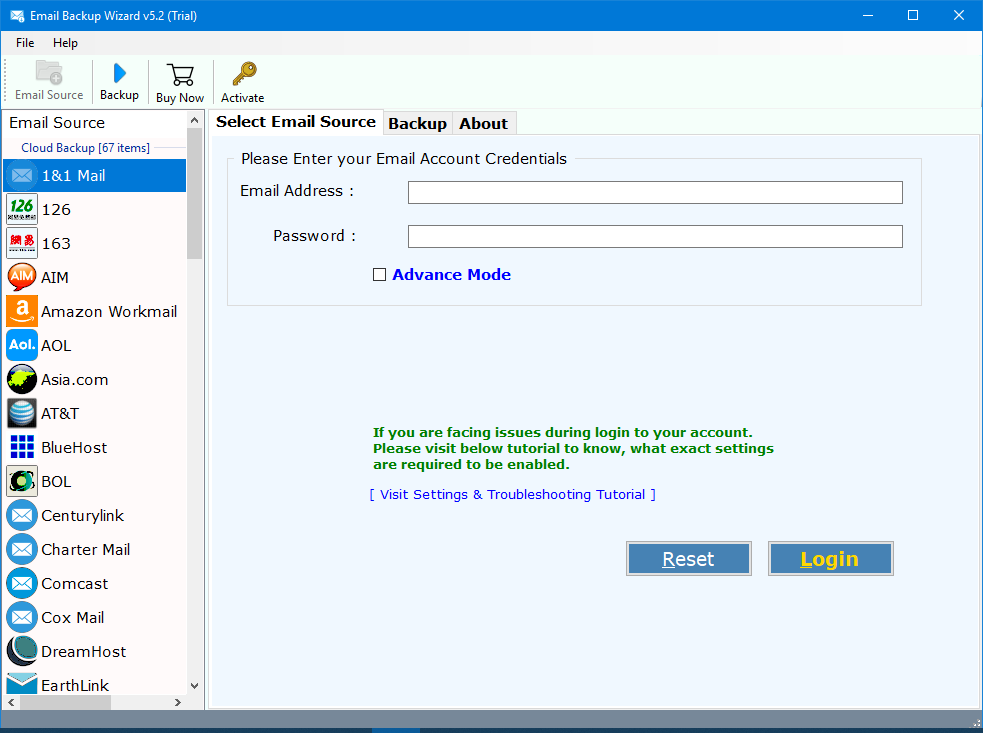This screenshot has width=983, height=733.
Task: Select the Asia.com text entry
Action: (x=75, y=379)
